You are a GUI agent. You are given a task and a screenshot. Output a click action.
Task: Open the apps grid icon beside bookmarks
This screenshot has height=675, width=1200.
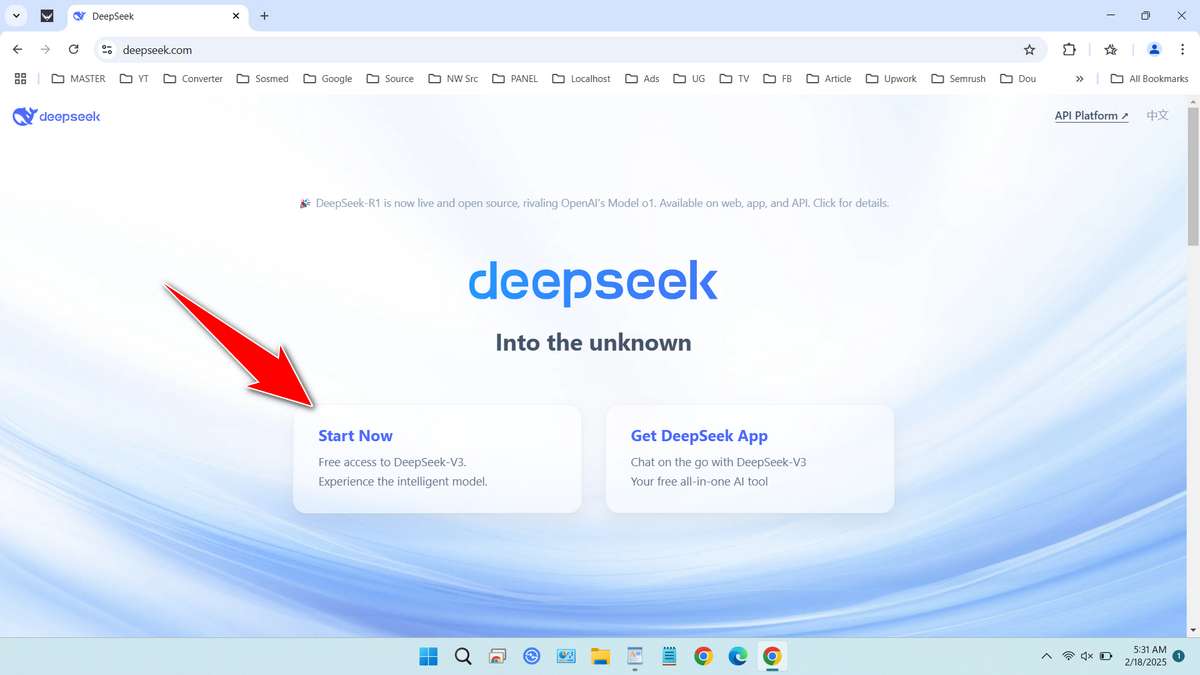20,78
